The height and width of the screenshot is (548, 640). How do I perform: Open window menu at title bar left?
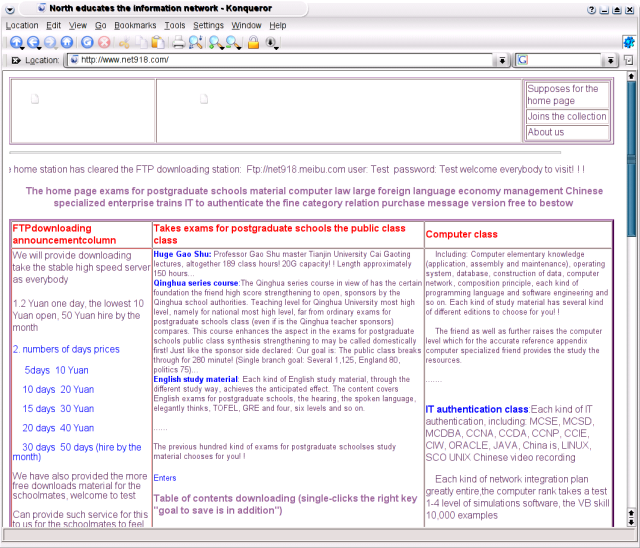click(x=10, y=9)
